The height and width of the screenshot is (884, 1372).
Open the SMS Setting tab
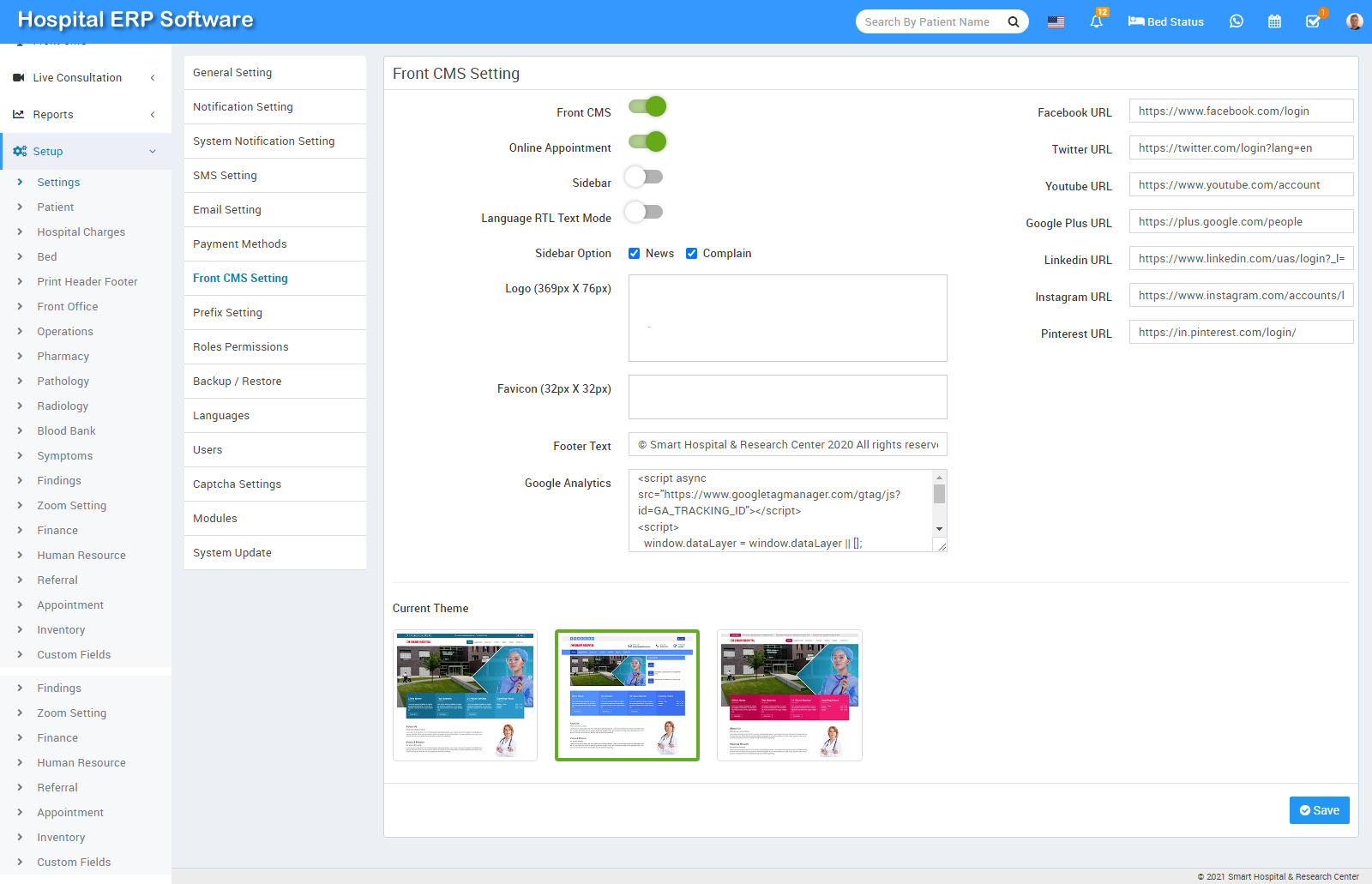224,175
